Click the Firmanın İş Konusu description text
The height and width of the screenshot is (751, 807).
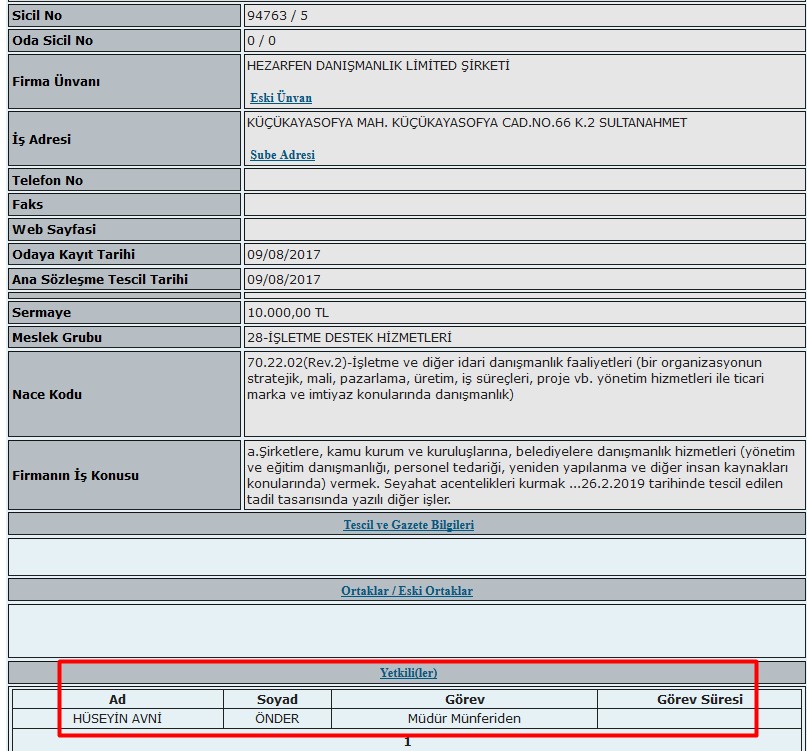(x=520, y=475)
